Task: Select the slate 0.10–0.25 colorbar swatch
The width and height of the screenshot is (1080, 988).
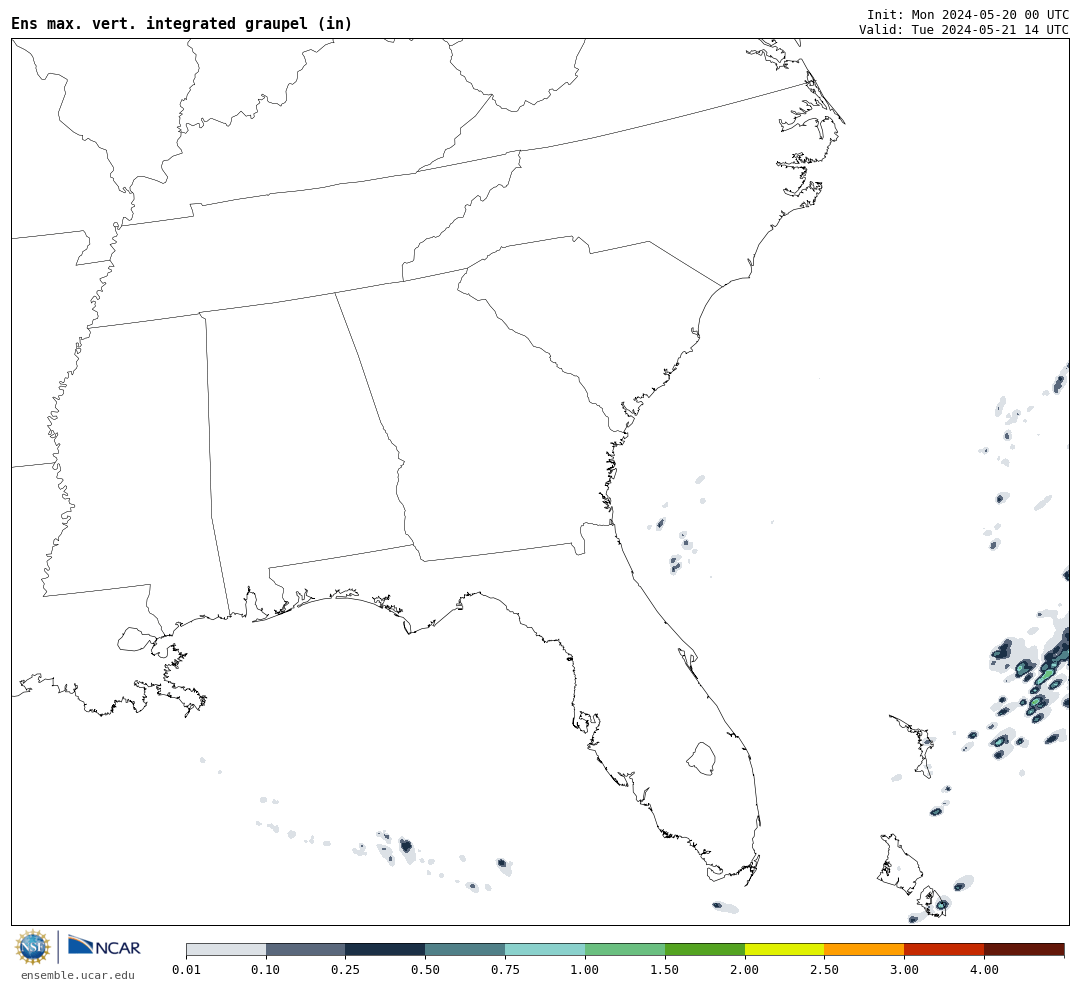Action: (306, 949)
